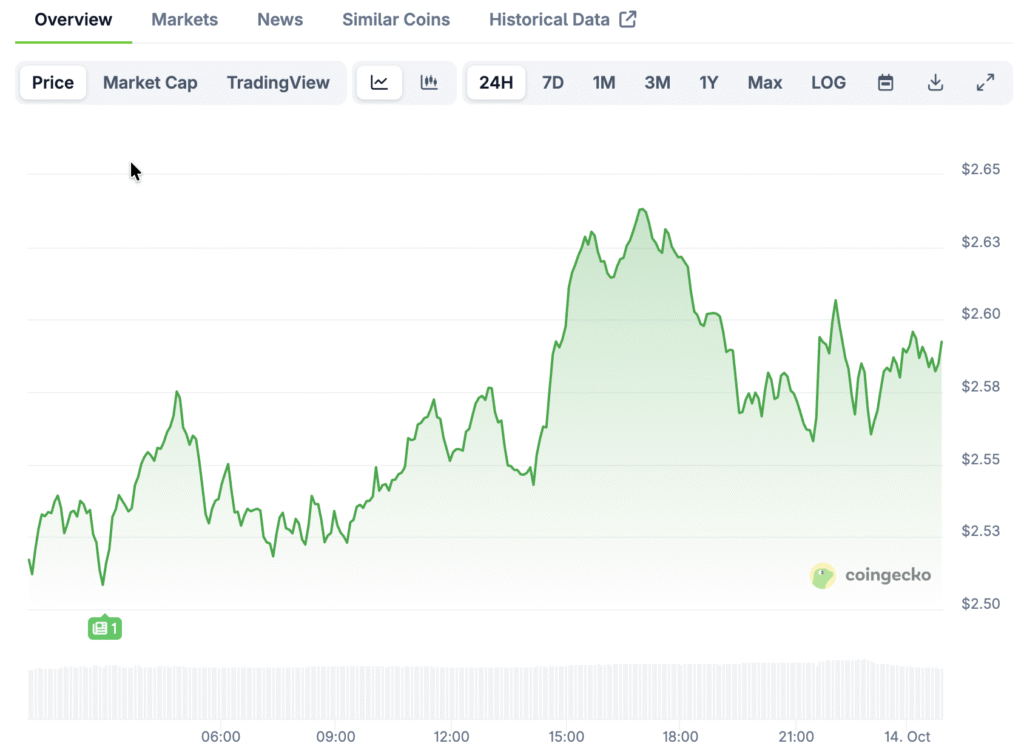Switch to line chart view icon
Viewport: 1024px width, 749px height.
[x=379, y=83]
